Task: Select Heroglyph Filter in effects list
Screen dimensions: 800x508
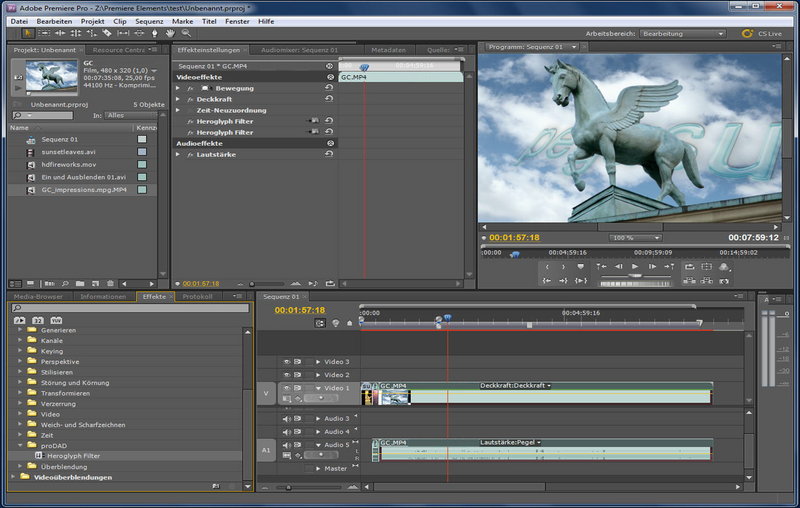Action: [x=73, y=456]
